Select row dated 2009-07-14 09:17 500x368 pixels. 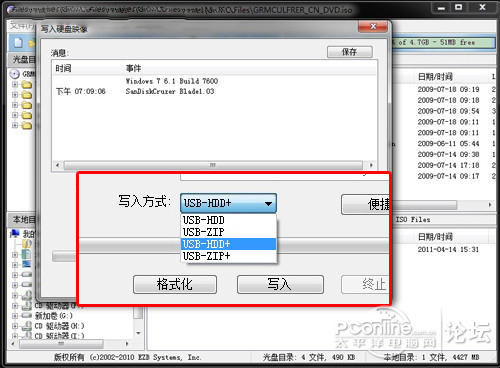[x=448, y=176]
